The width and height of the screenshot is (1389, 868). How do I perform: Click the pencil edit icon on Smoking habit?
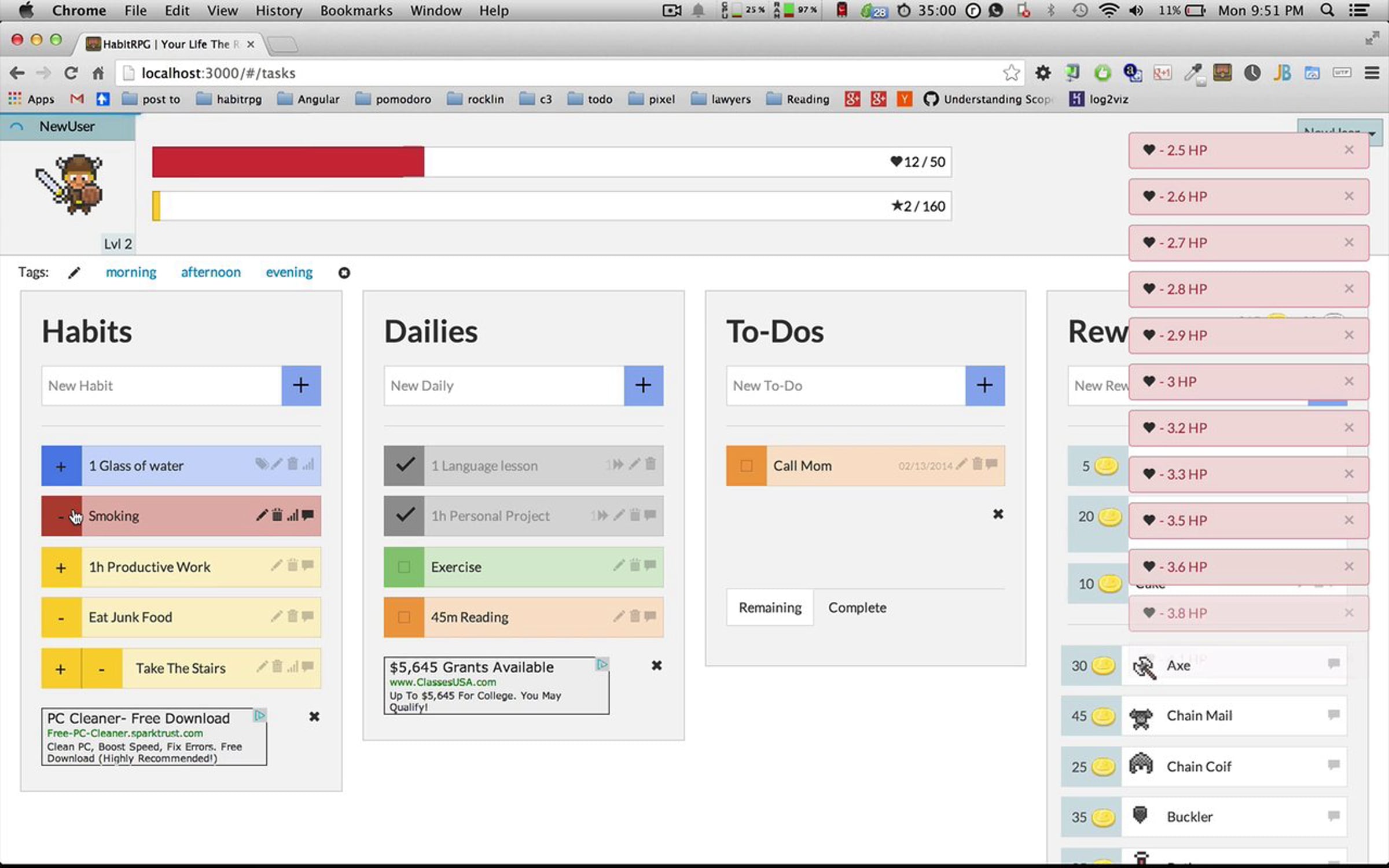click(262, 515)
